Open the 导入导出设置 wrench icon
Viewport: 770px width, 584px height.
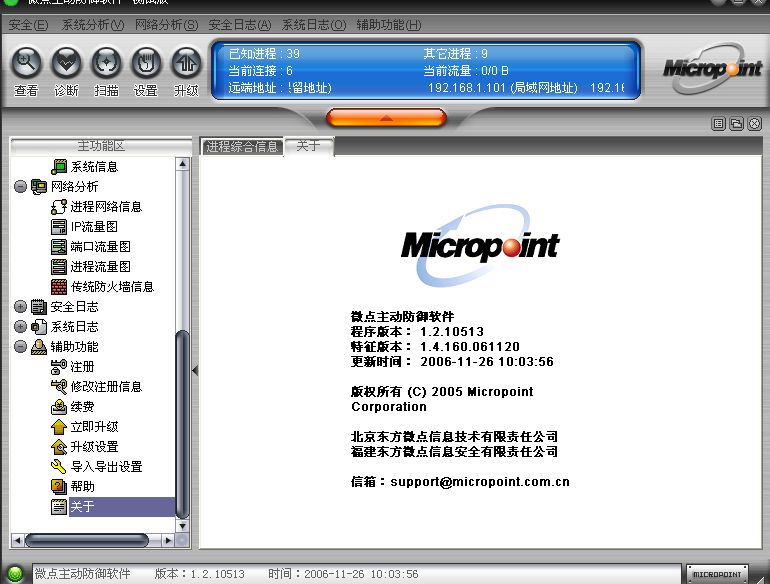coord(59,467)
